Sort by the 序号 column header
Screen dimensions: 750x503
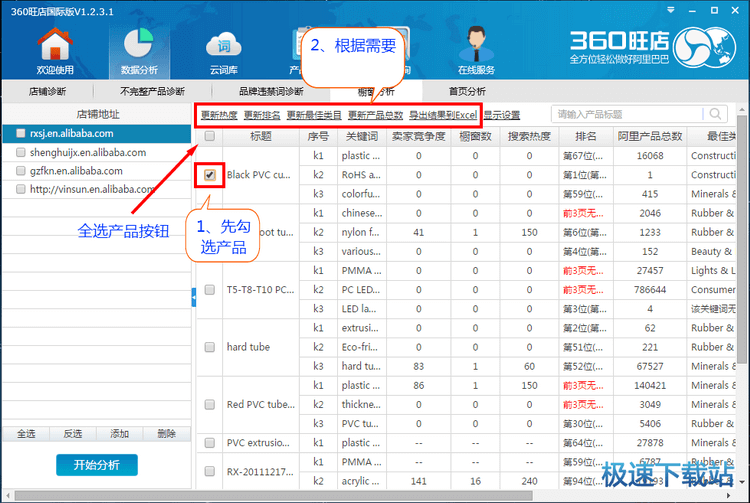click(318, 136)
